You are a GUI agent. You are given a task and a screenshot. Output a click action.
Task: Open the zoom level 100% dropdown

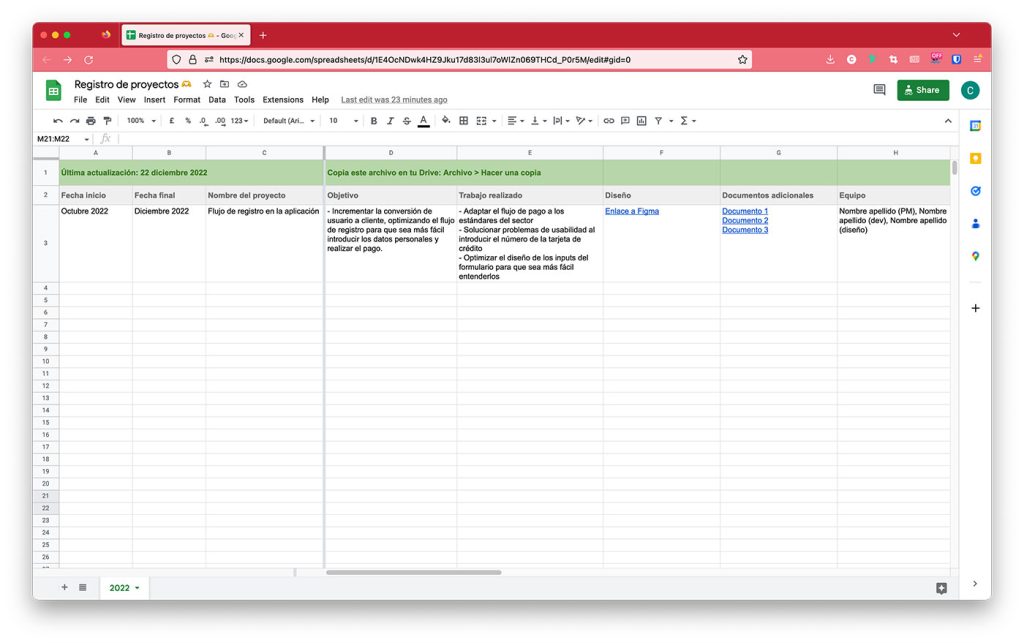[x=139, y=121]
